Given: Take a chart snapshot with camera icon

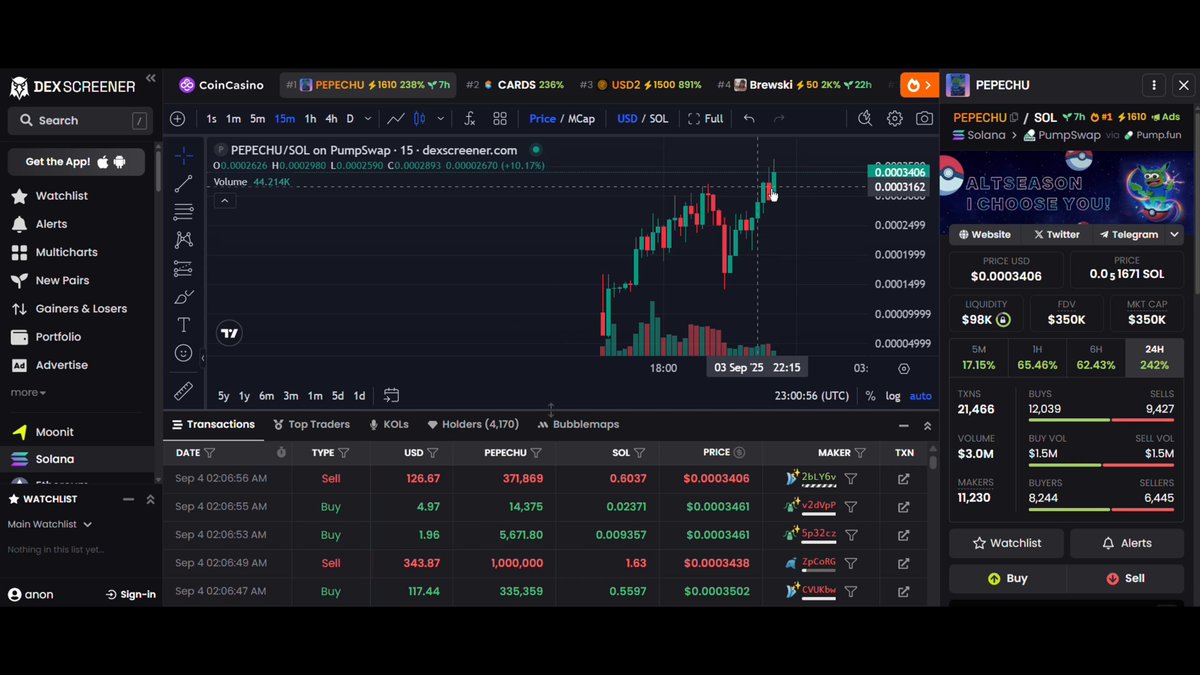Looking at the screenshot, I should (925, 119).
